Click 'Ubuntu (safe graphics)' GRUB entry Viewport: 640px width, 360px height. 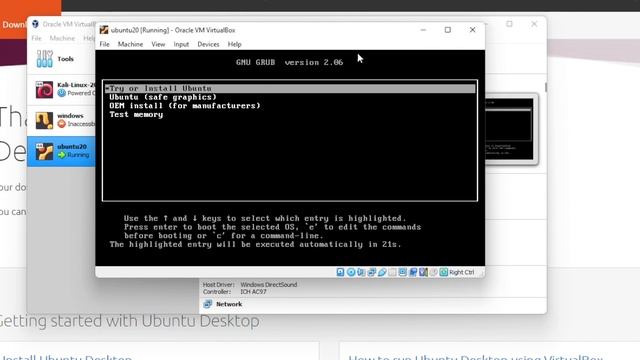pyautogui.click(x=163, y=97)
